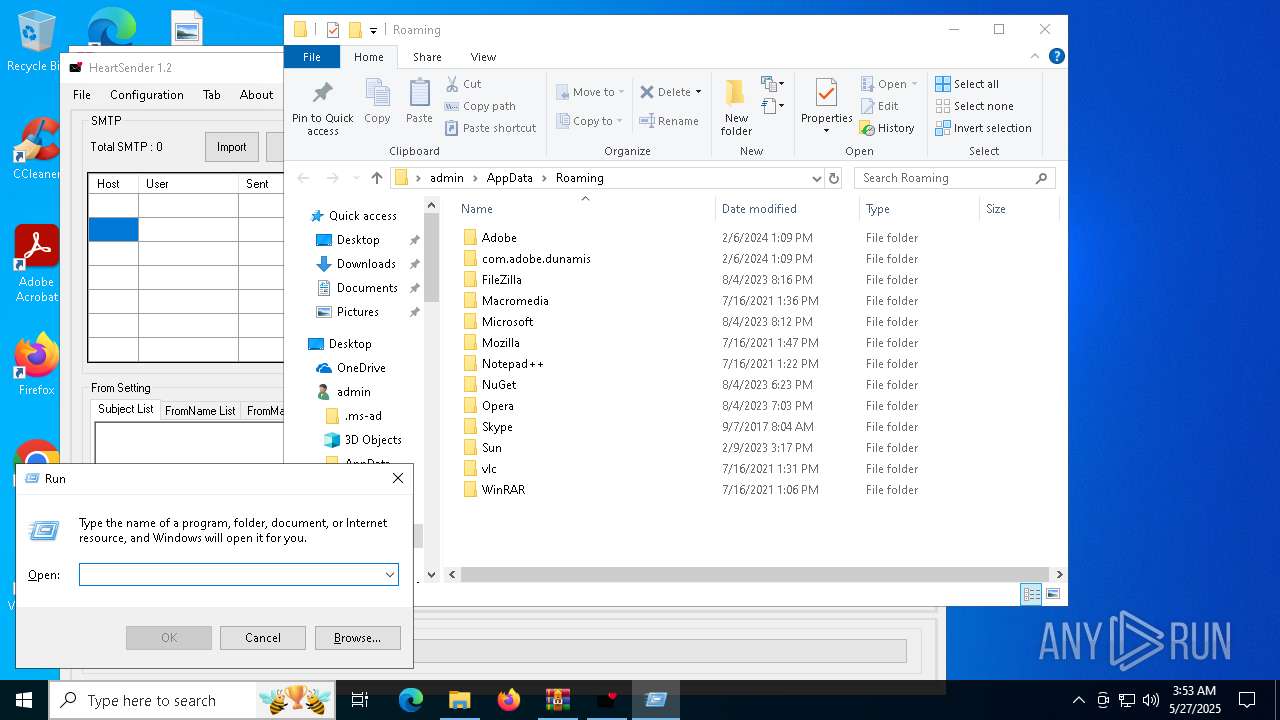
Task: Open Quick Access Toolbar customize dropdown
Action: point(373,31)
